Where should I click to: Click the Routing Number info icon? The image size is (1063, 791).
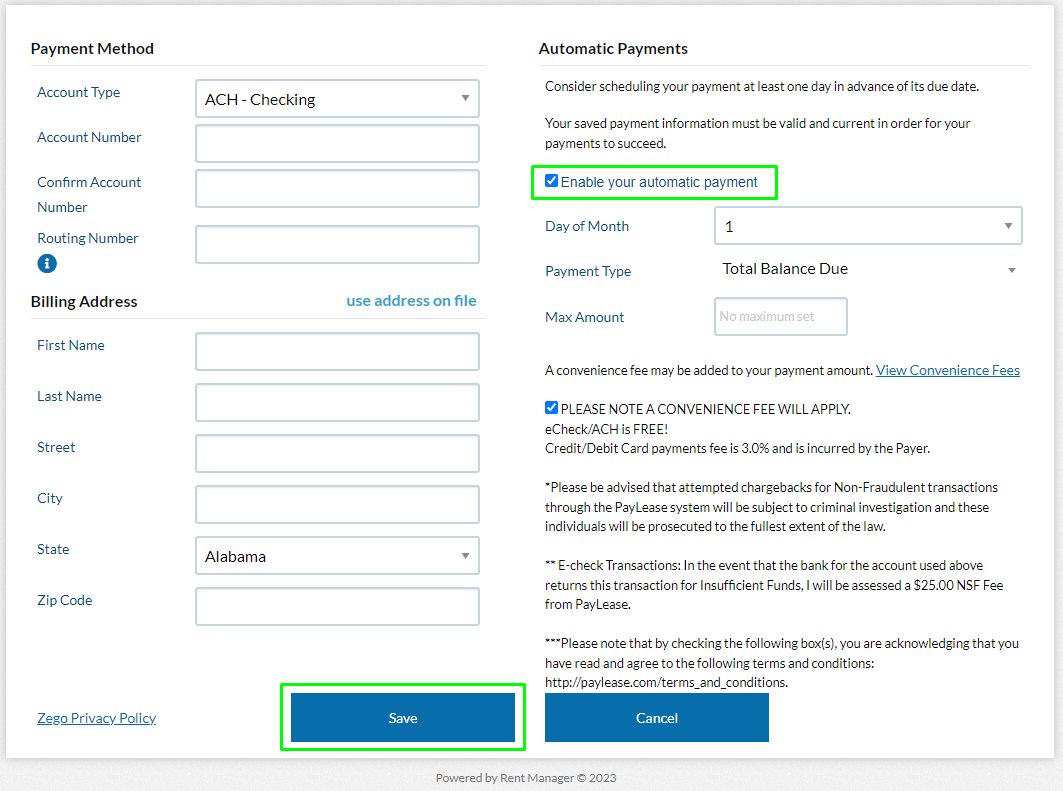click(47, 264)
